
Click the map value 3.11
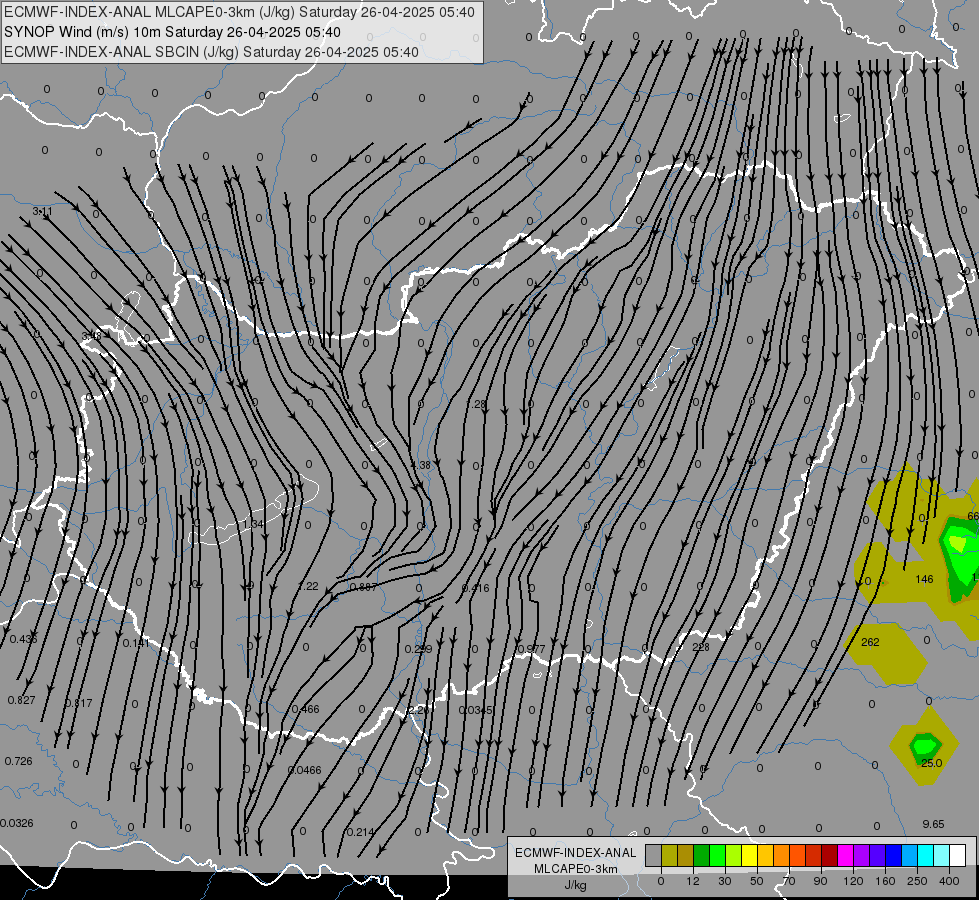(42, 212)
